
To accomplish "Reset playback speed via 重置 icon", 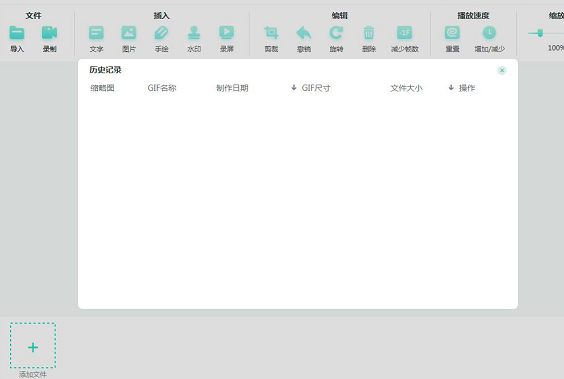I will point(452,33).
